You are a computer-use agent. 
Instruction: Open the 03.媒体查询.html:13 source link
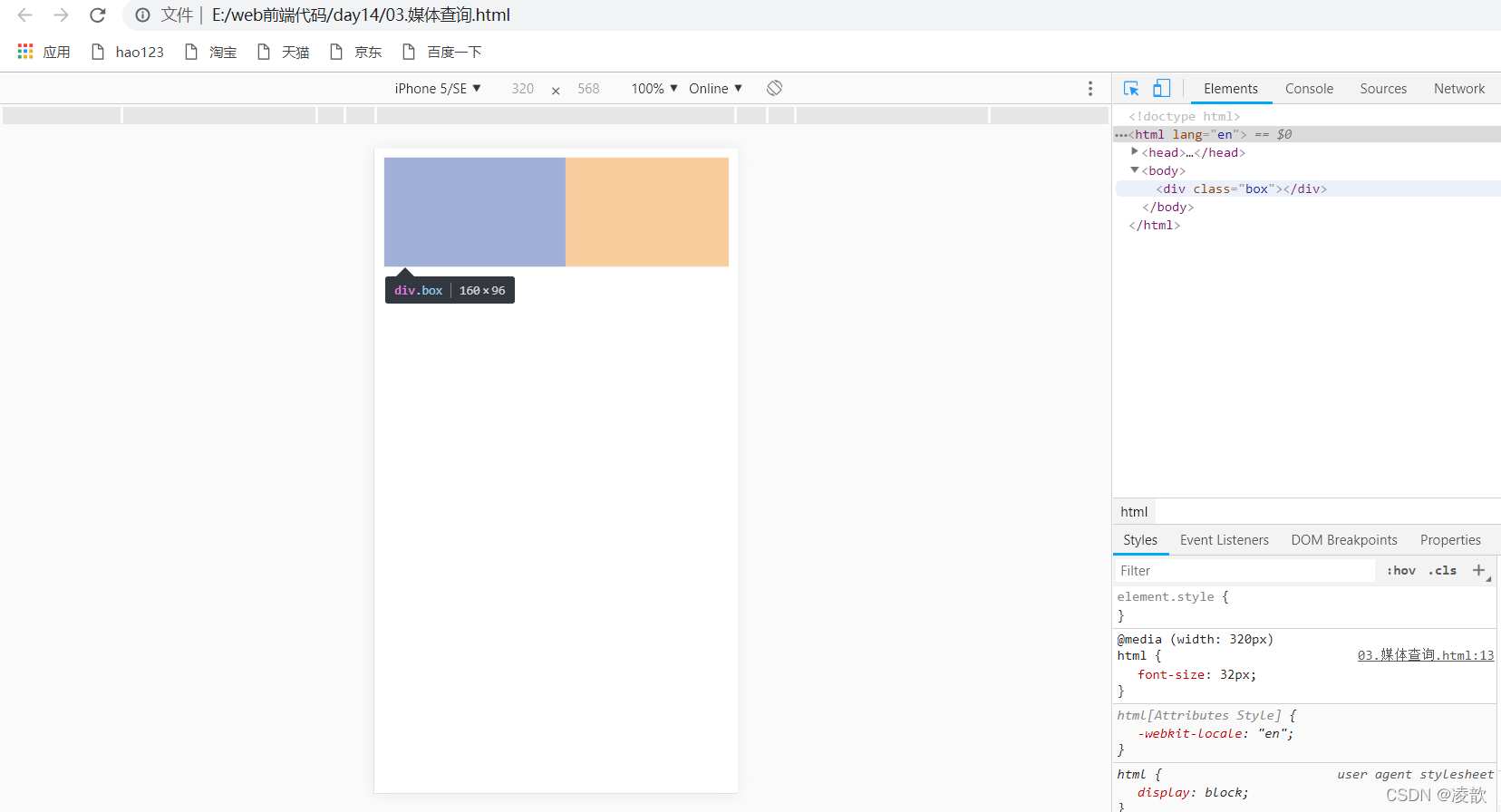(1425, 655)
